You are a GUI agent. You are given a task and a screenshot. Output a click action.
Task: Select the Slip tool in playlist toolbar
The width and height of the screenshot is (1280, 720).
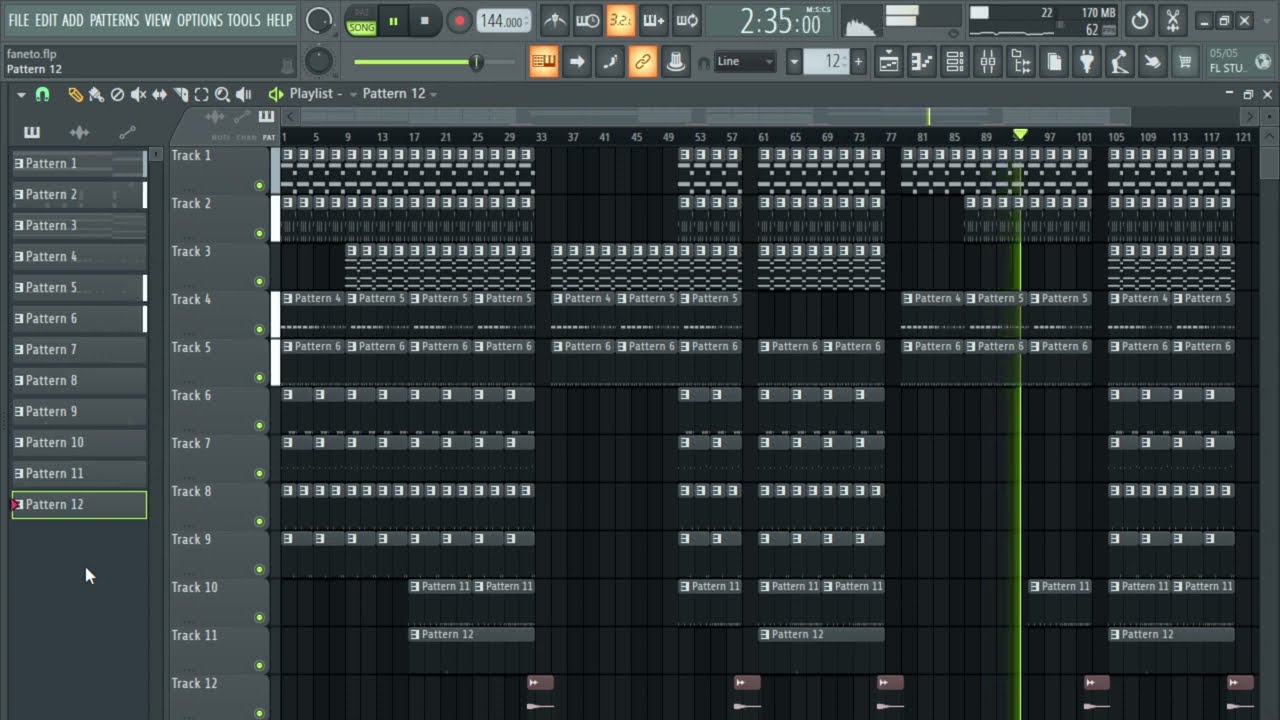click(159, 94)
